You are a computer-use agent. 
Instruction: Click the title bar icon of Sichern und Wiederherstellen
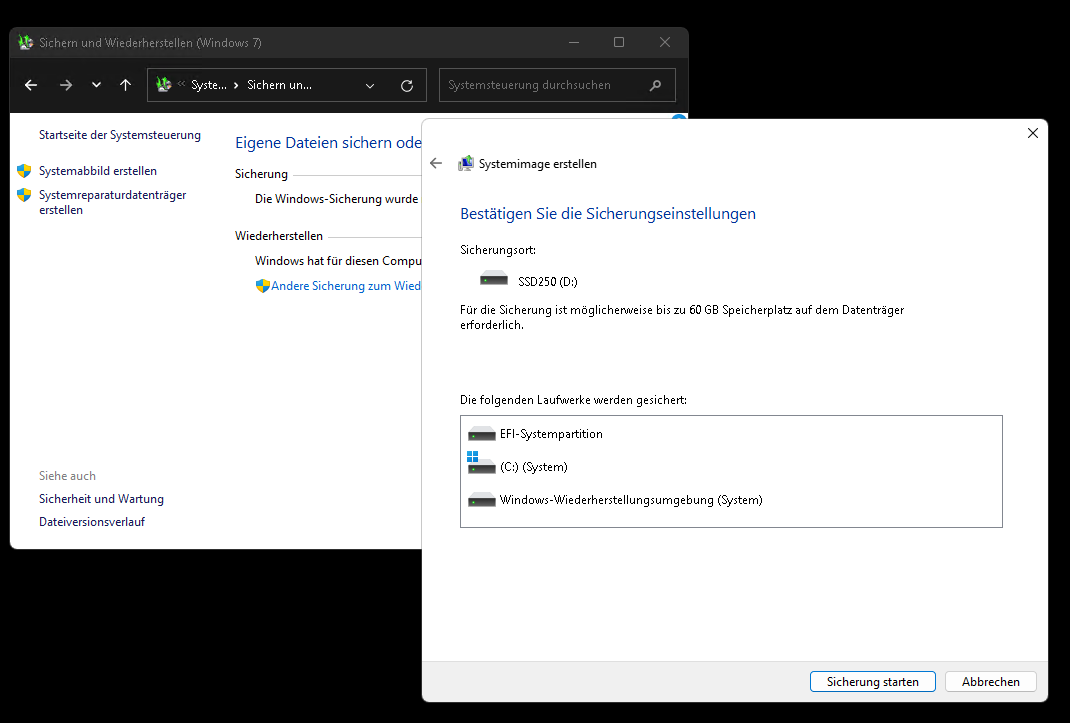26,42
